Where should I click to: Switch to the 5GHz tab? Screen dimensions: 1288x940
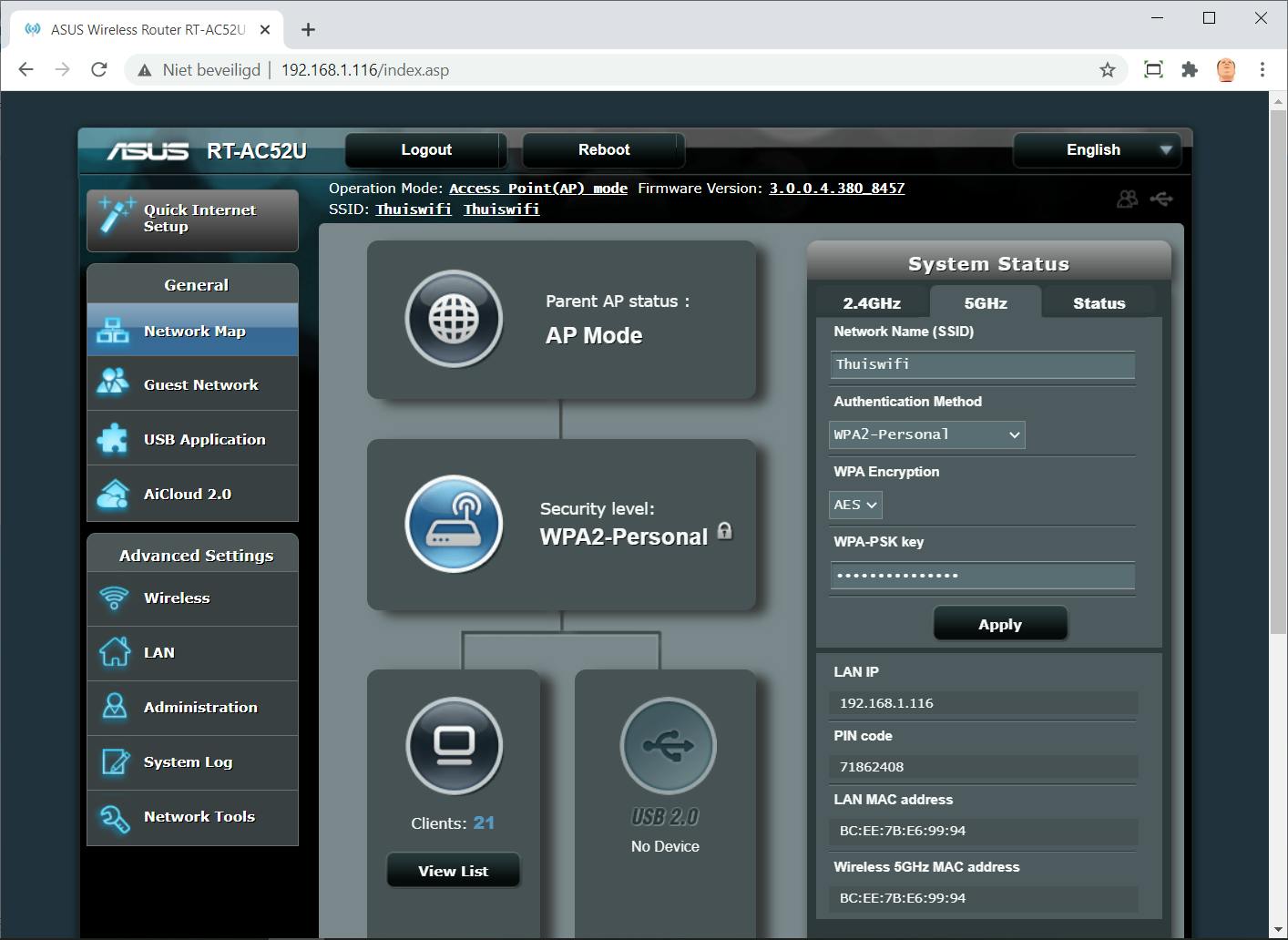tap(986, 303)
